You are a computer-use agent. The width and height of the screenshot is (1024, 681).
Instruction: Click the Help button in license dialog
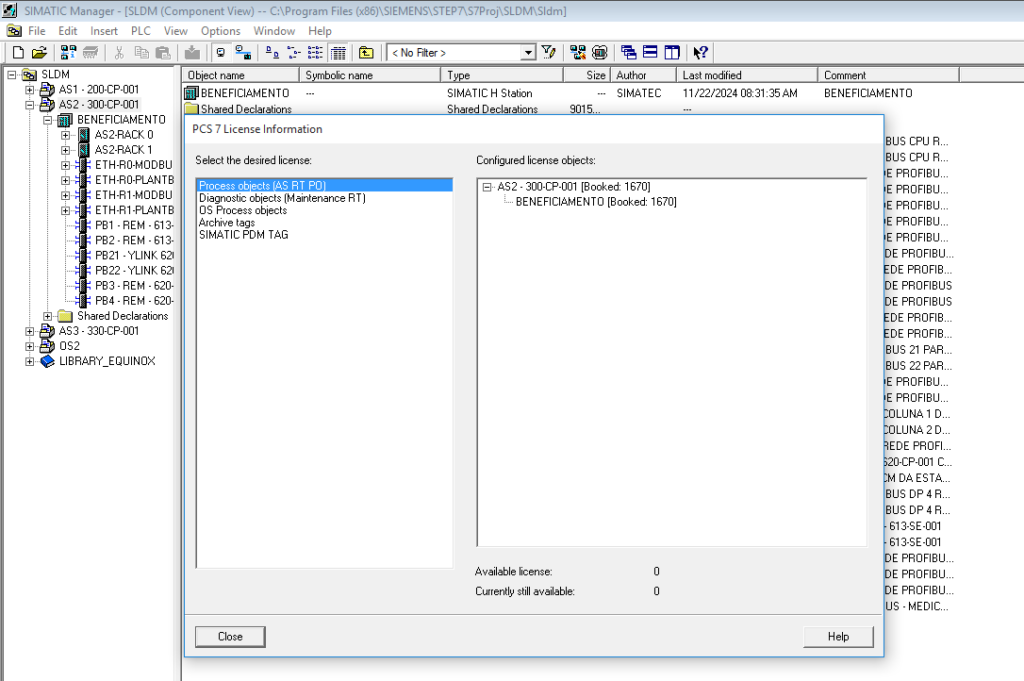(x=838, y=637)
